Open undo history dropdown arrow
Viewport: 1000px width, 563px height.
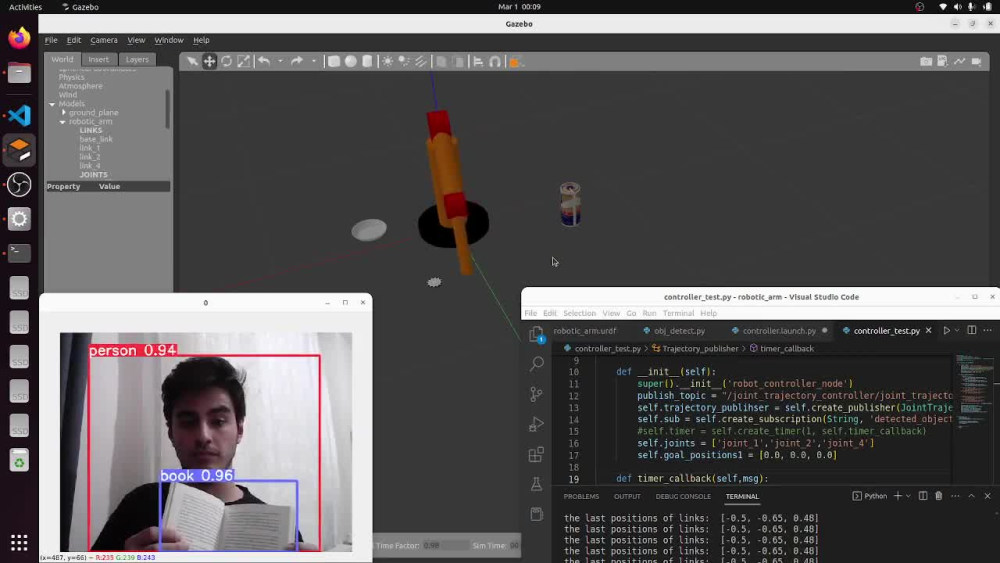280,61
